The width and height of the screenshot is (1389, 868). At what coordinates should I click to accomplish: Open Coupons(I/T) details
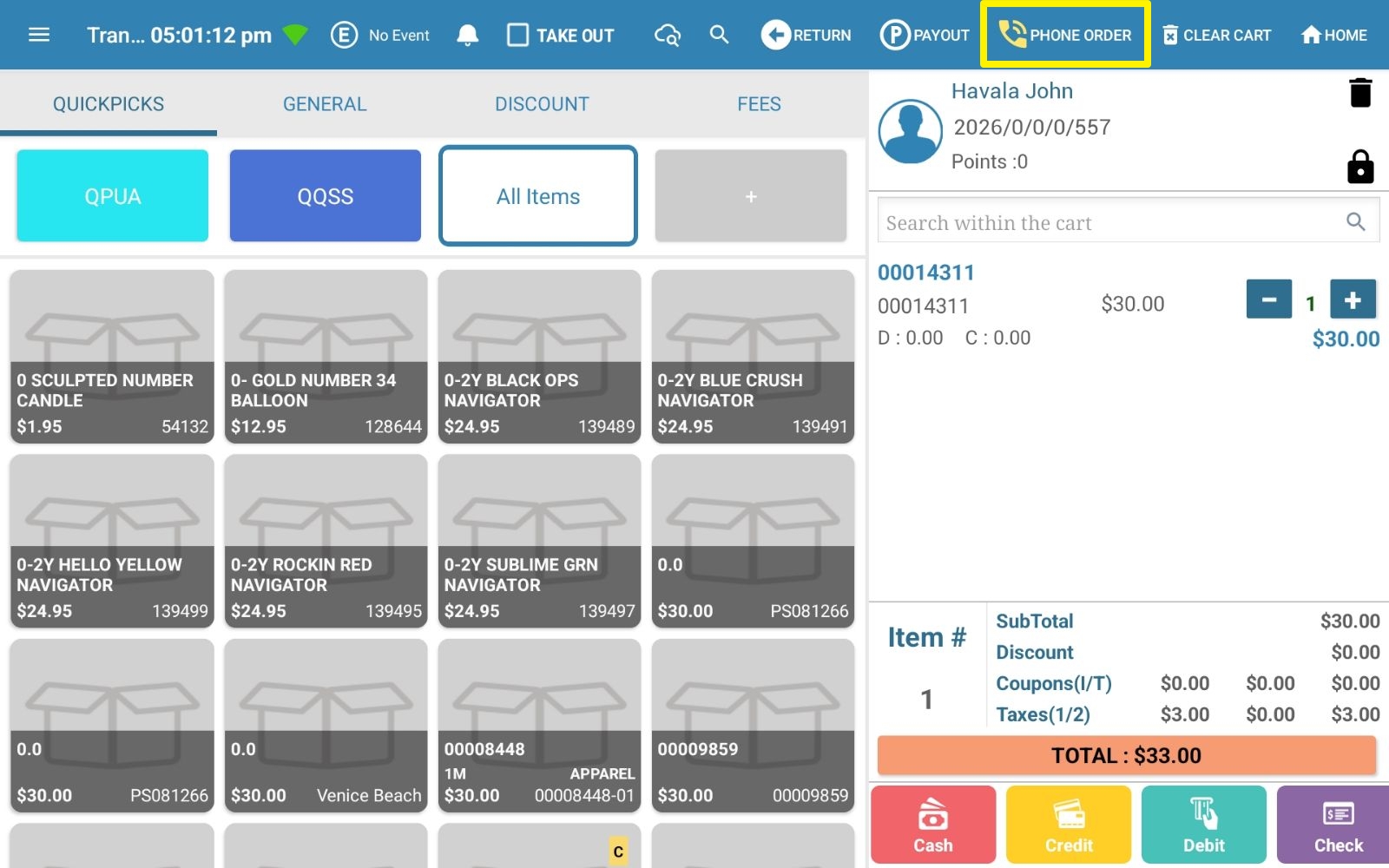pyautogui.click(x=1187, y=684)
